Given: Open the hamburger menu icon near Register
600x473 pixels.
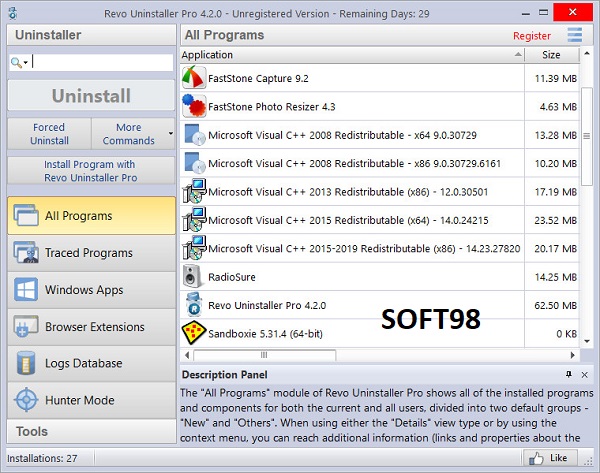Looking at the screenshot, I should tap(575, 35).
